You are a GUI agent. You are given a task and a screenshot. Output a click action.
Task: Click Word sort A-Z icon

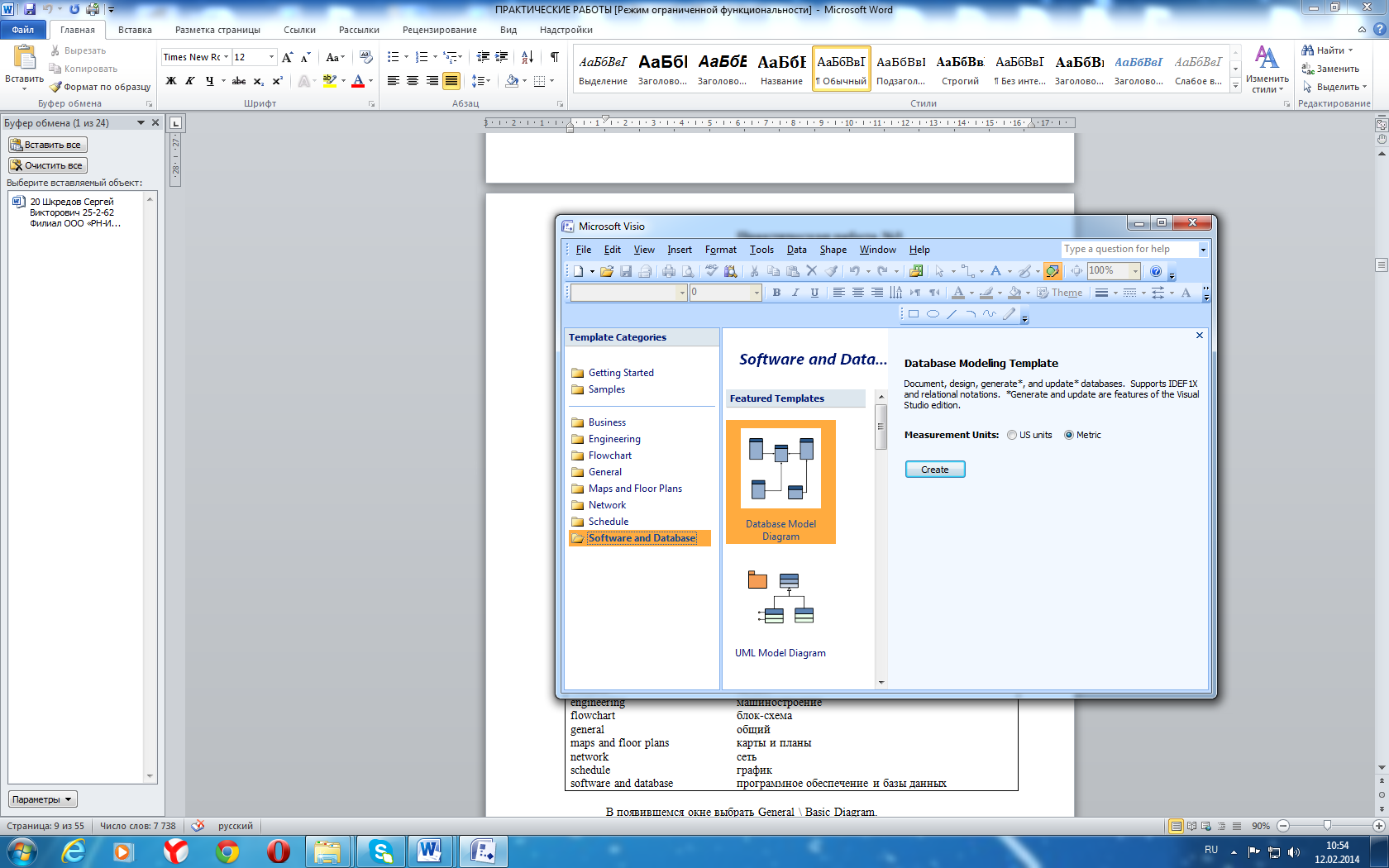[527, 57]
